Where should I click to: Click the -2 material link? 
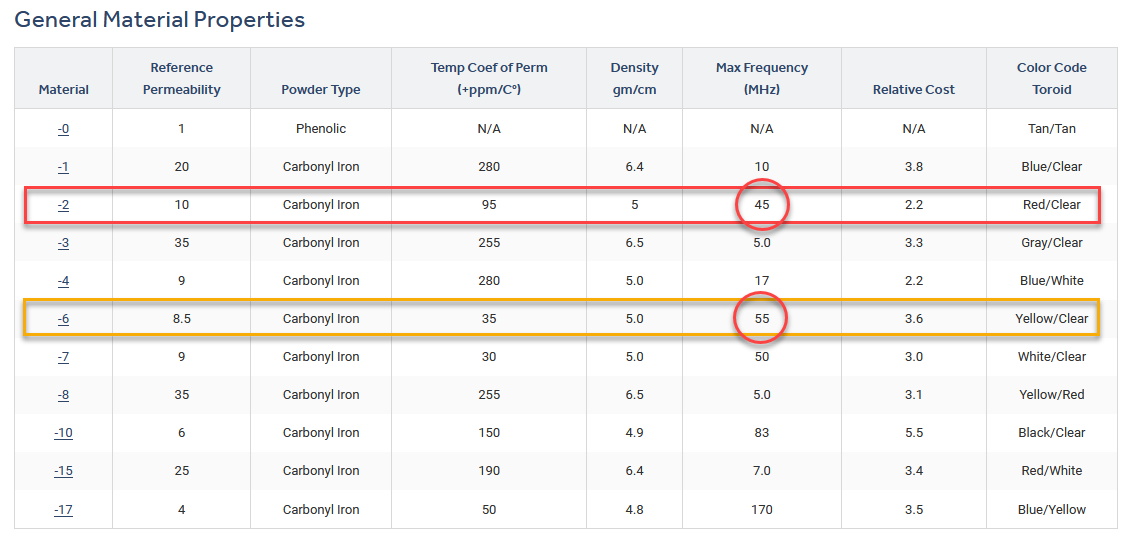point(63,205)
